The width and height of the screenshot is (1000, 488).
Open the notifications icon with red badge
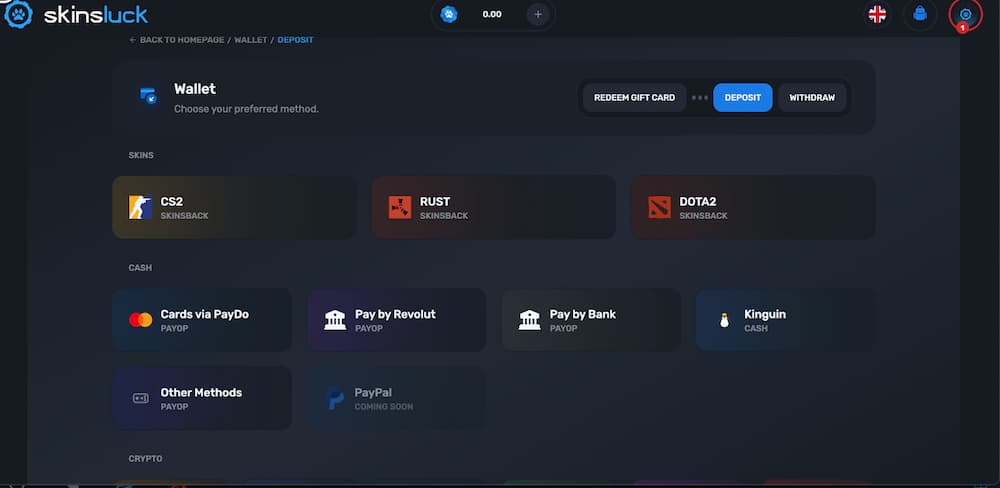[x=965, y=15]
